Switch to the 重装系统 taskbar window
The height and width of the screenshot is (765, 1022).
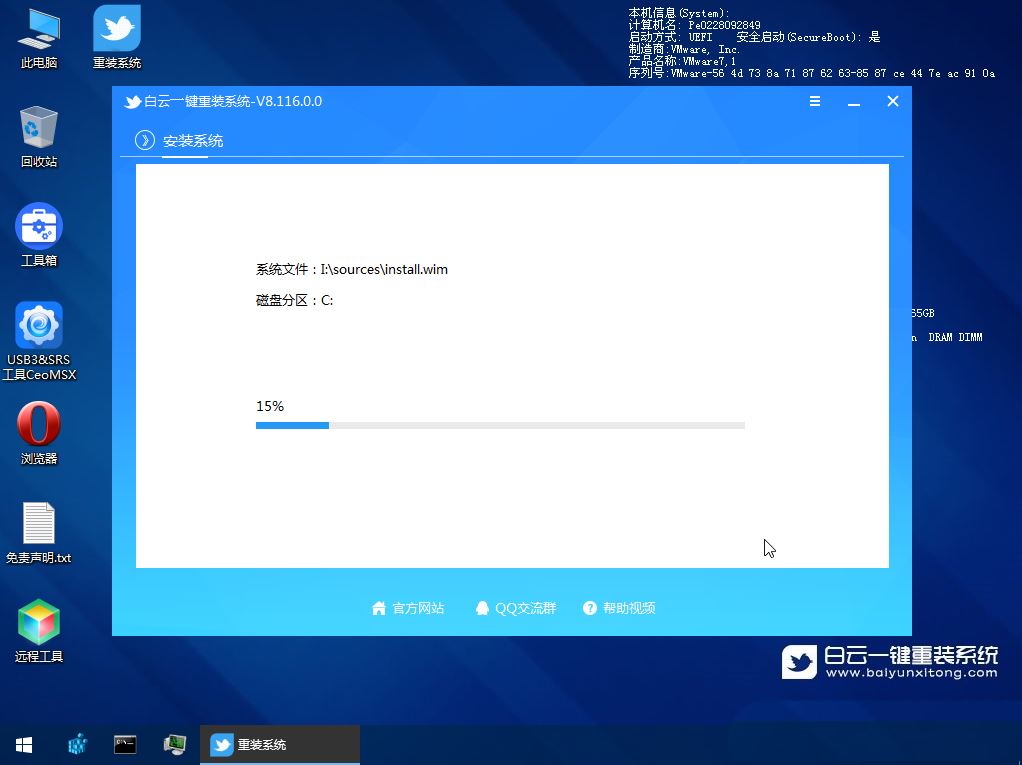280,744
